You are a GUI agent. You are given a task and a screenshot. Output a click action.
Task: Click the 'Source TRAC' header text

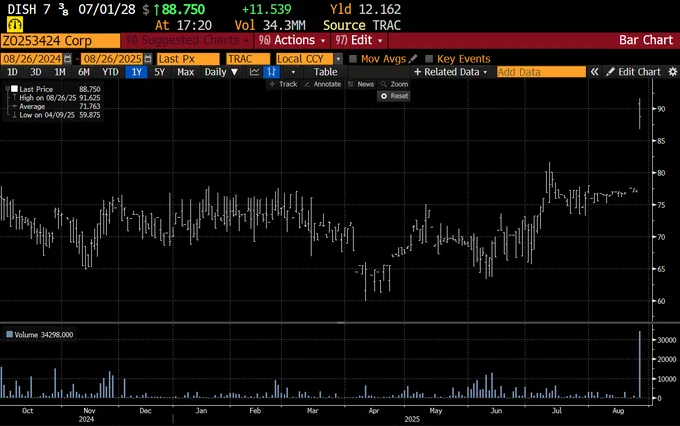(x=362, y=25)
